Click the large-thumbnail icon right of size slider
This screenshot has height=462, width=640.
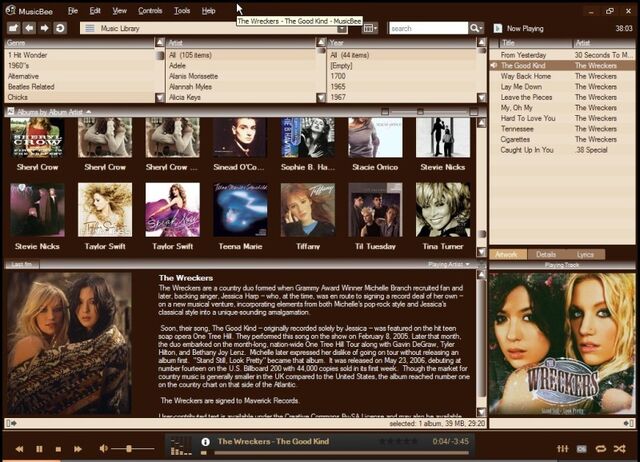coord(473,111)
